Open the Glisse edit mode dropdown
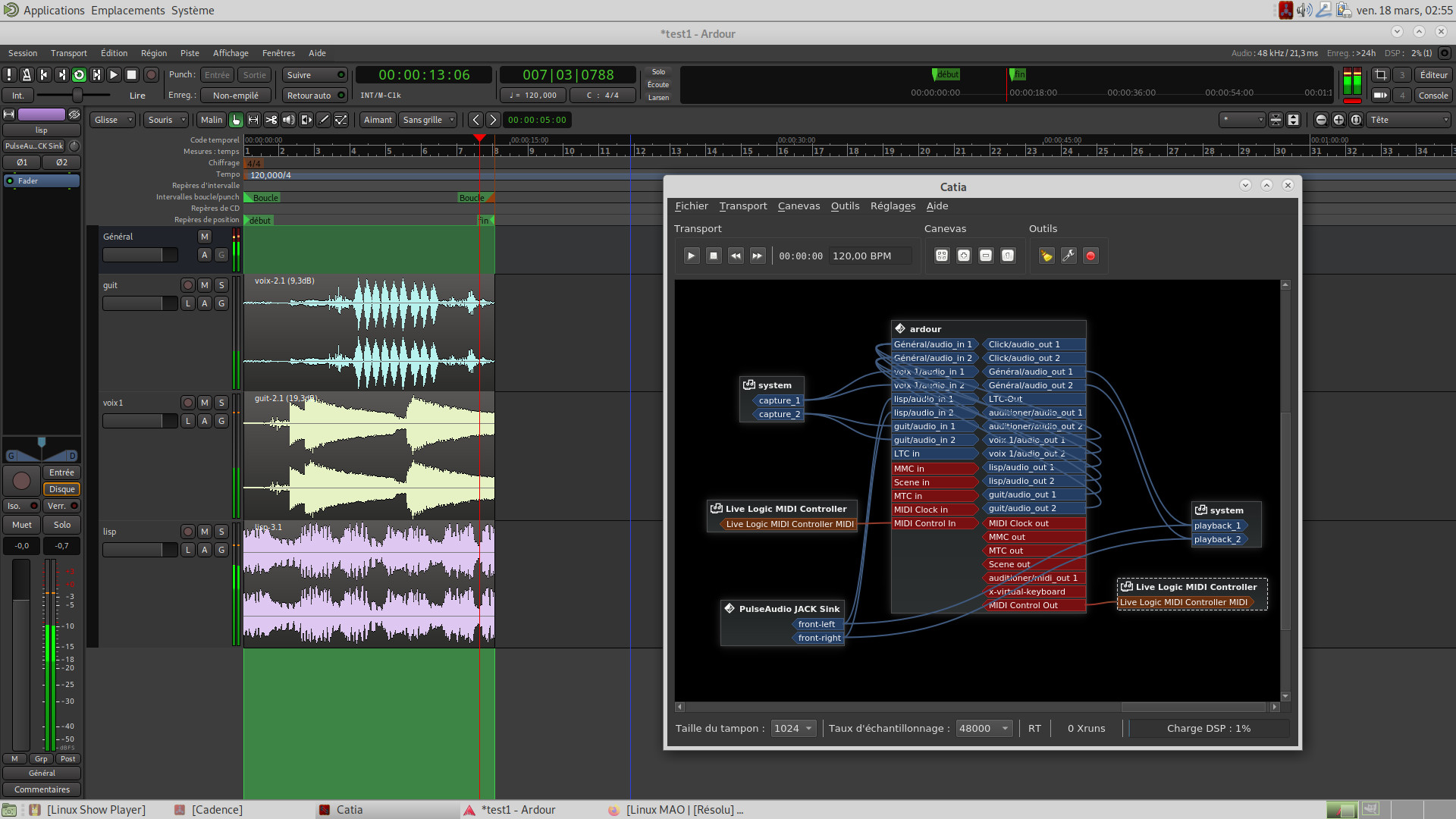The height and width of the screenshot is (819, 1456). [x=113, y=120]
